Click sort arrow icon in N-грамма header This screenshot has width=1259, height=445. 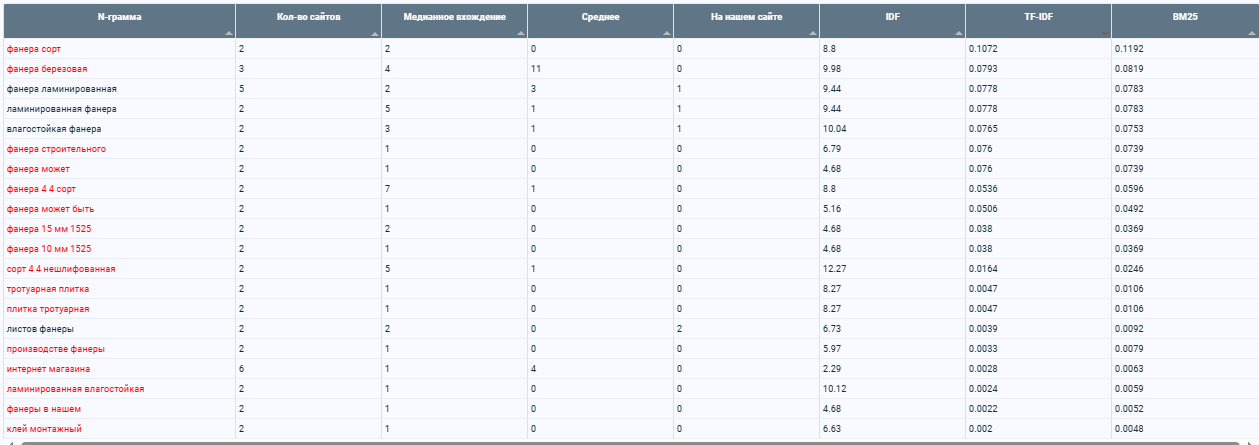point(229,33)
